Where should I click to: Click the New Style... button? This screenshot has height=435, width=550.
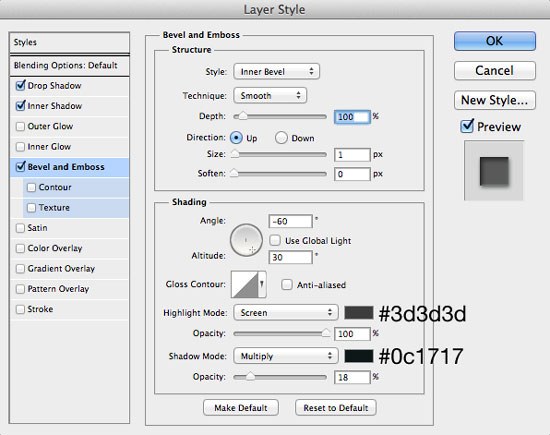[495, 100]
